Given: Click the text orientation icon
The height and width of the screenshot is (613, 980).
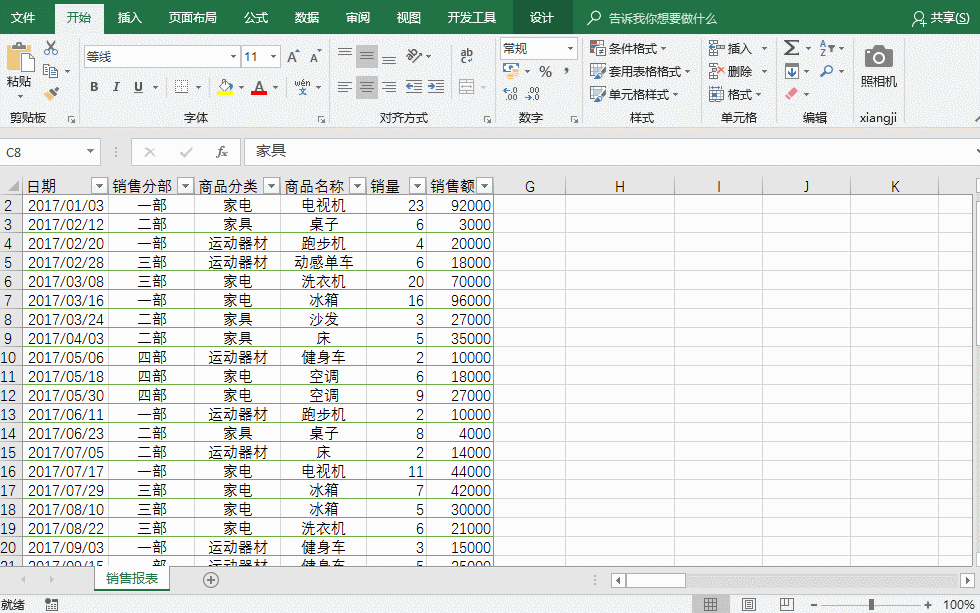Looking at the screenshot, I should click(x=414, y=56).
